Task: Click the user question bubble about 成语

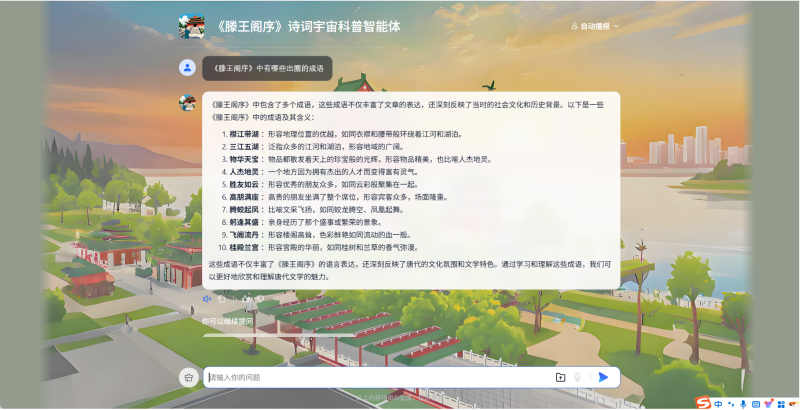Action: pyautogui.click(x=267, y=68)
